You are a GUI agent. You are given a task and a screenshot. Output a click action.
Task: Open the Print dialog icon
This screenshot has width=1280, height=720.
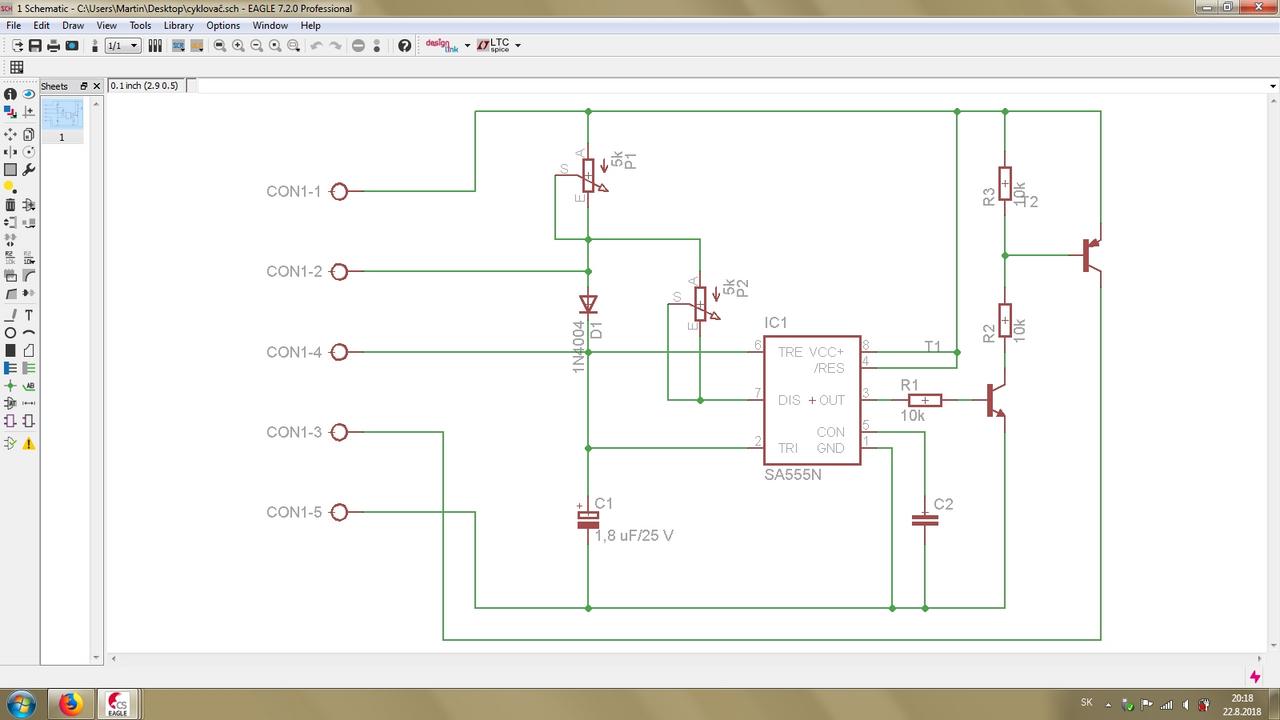point(54,46)
